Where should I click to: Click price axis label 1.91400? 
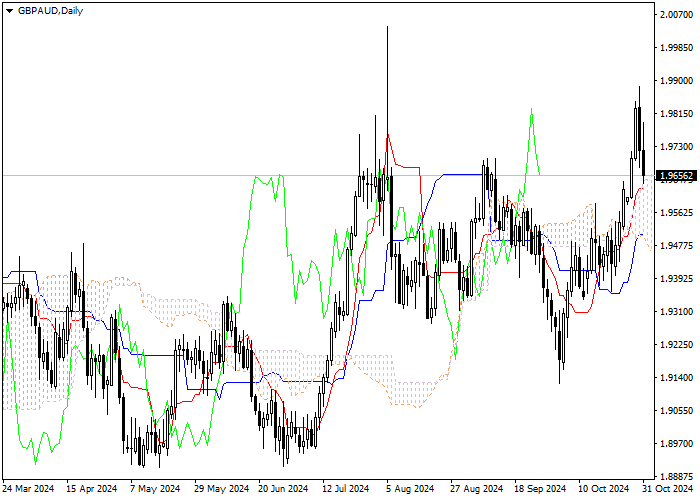(x=676, y=378)
